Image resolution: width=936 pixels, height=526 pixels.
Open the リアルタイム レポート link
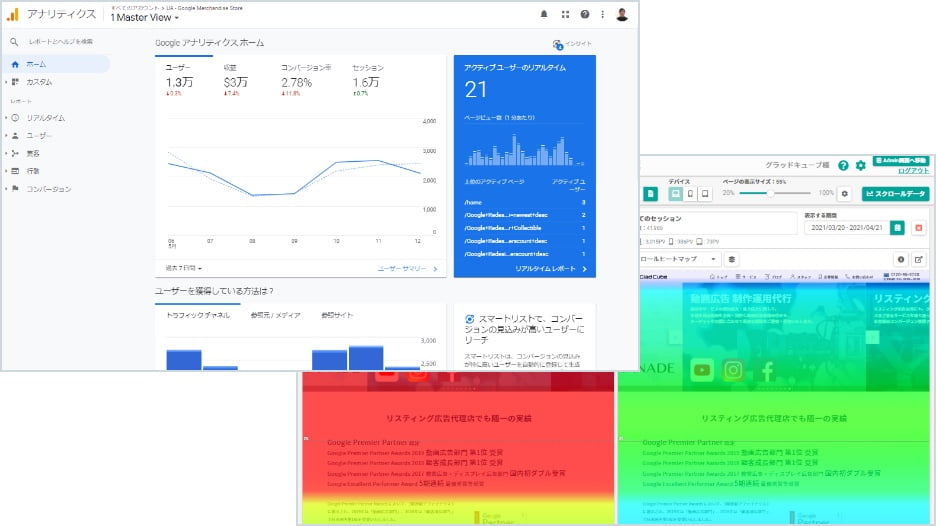550,269
